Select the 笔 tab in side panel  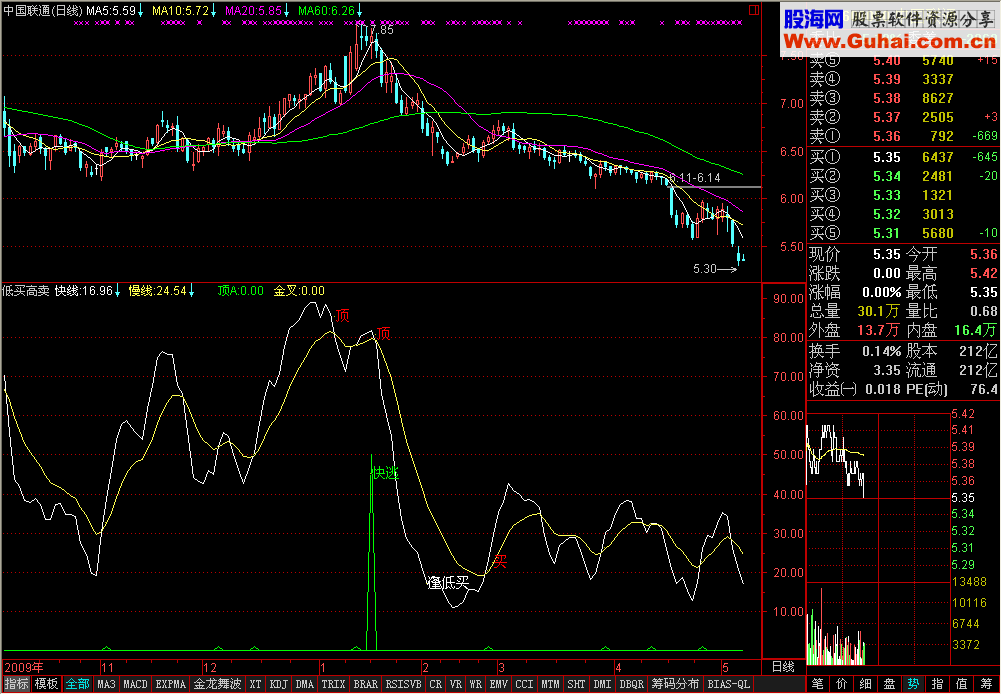[x=817, y=684]
